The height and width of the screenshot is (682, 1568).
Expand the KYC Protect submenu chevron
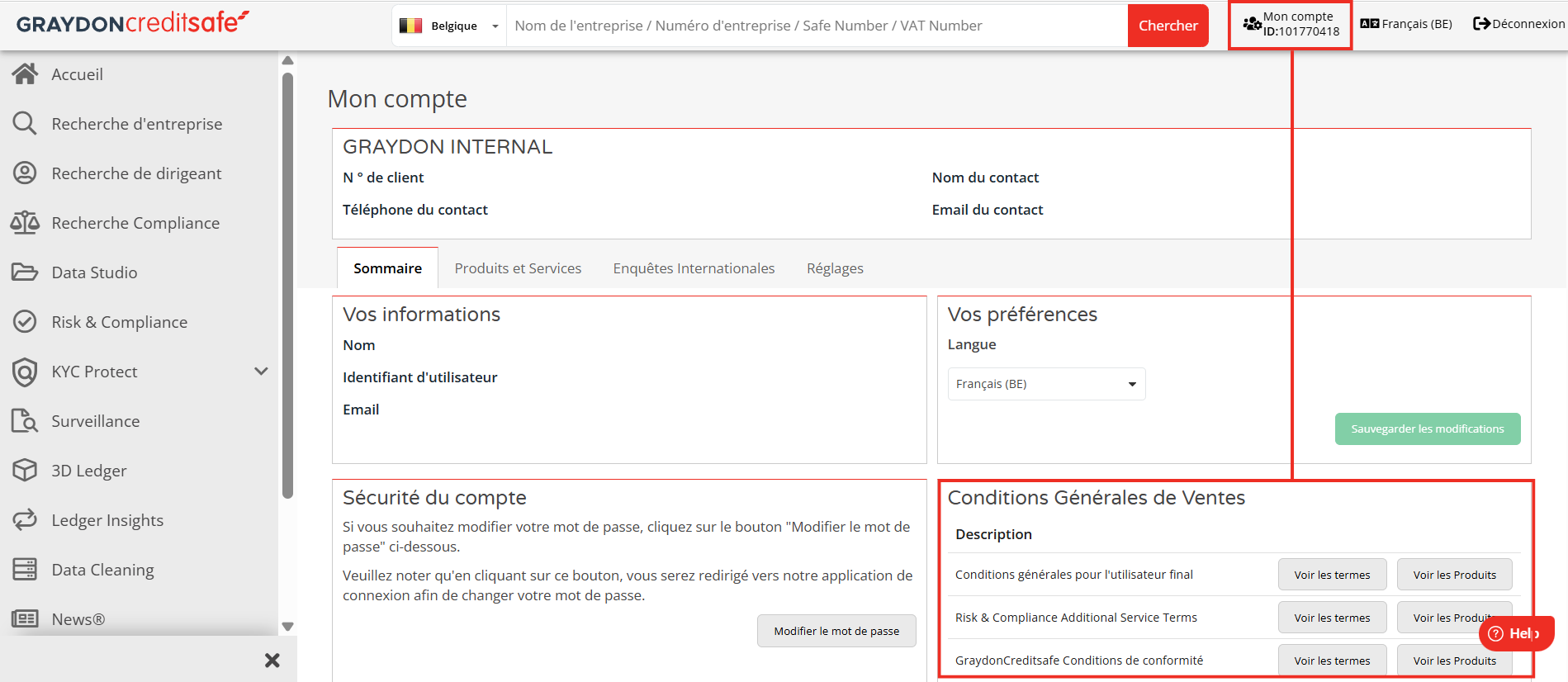[x=262, y=372]
